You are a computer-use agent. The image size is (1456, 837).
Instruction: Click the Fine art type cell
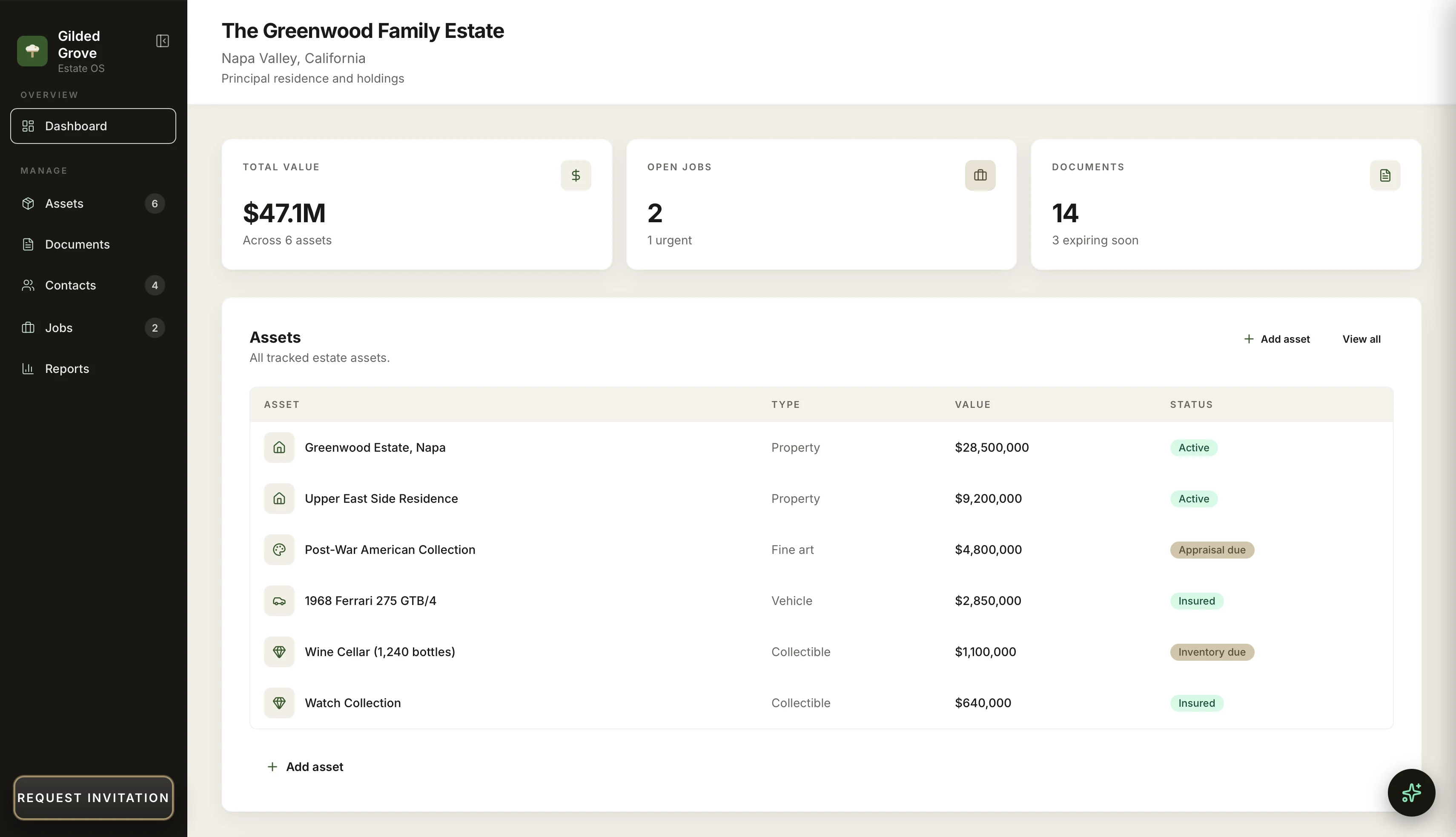tap(792, 550)
